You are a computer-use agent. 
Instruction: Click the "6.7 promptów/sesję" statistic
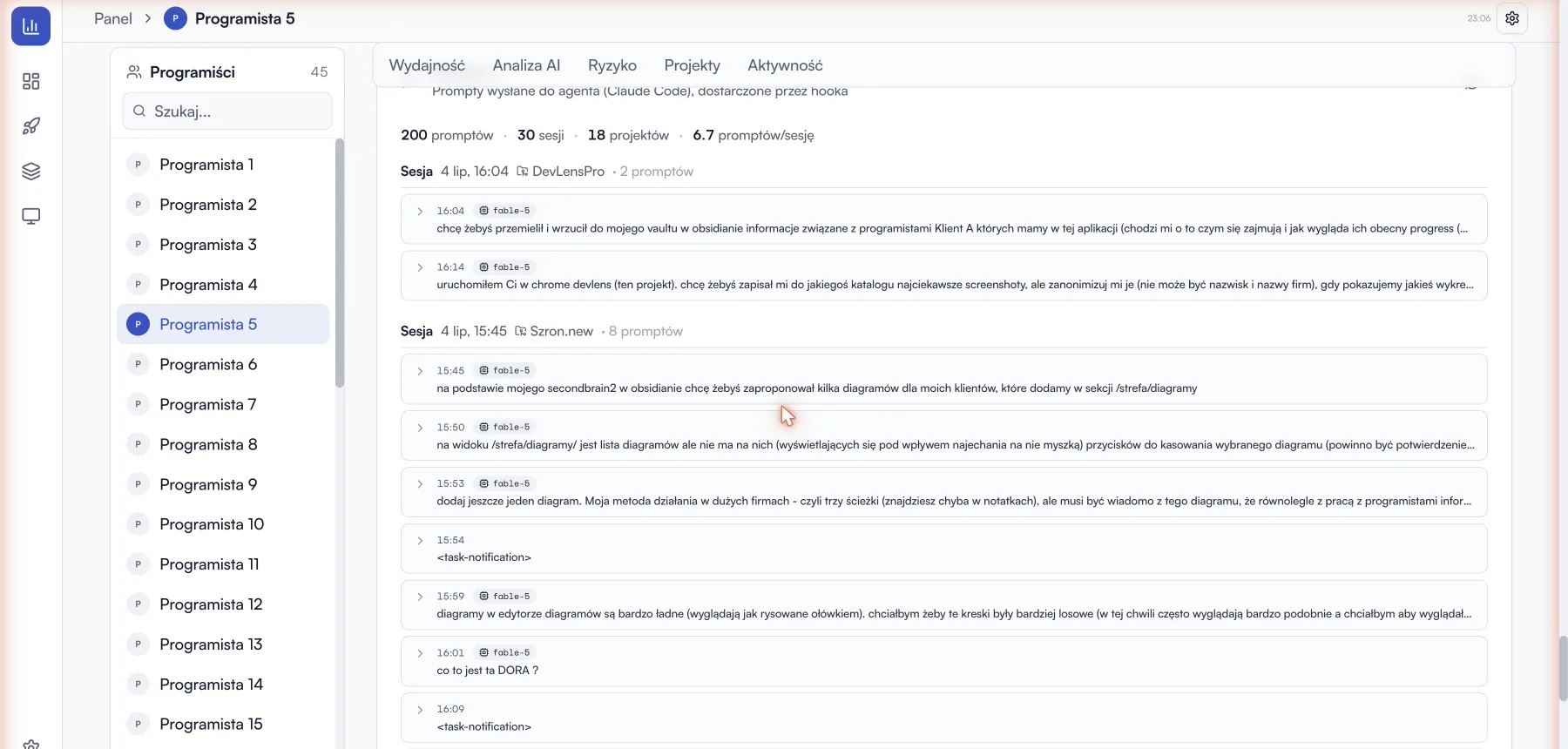tap(754, 135)
